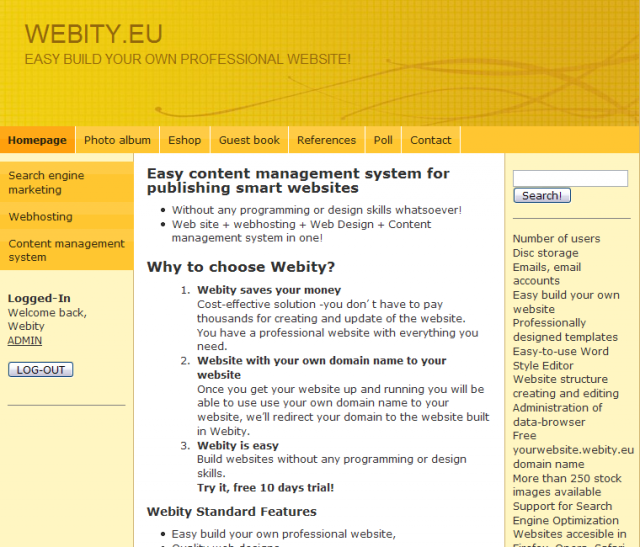
Task: Click the WEBITY.EU site title
Action: point(93,34)
